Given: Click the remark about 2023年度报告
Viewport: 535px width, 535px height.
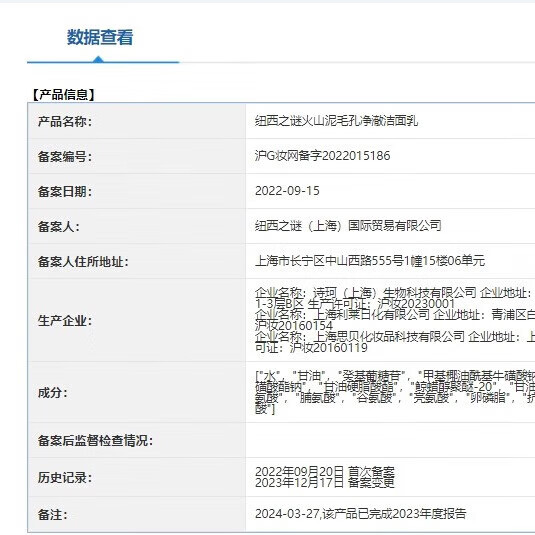Looking at the screenshot, I should tap(361, 514).
